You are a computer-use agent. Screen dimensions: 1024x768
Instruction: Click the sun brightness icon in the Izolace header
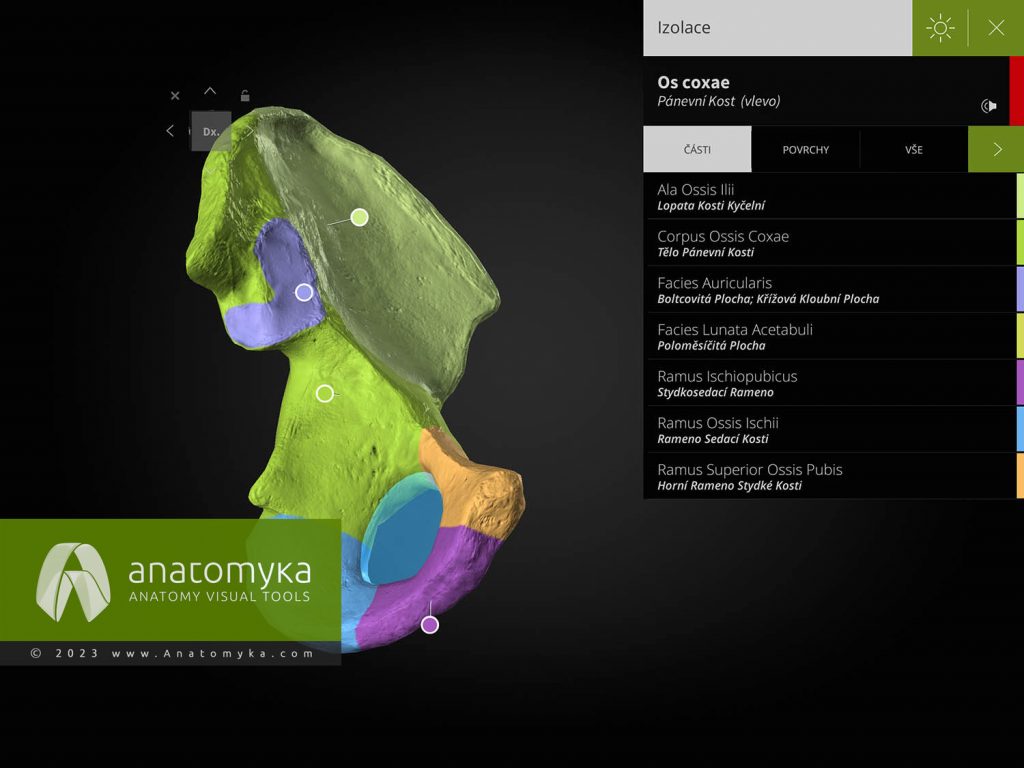pos(940,28)
